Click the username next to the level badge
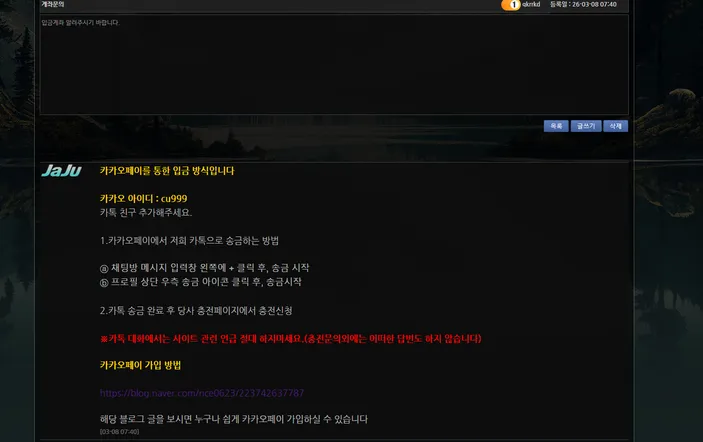The height and width of the screenshot is (442, 703). (531, 4)
